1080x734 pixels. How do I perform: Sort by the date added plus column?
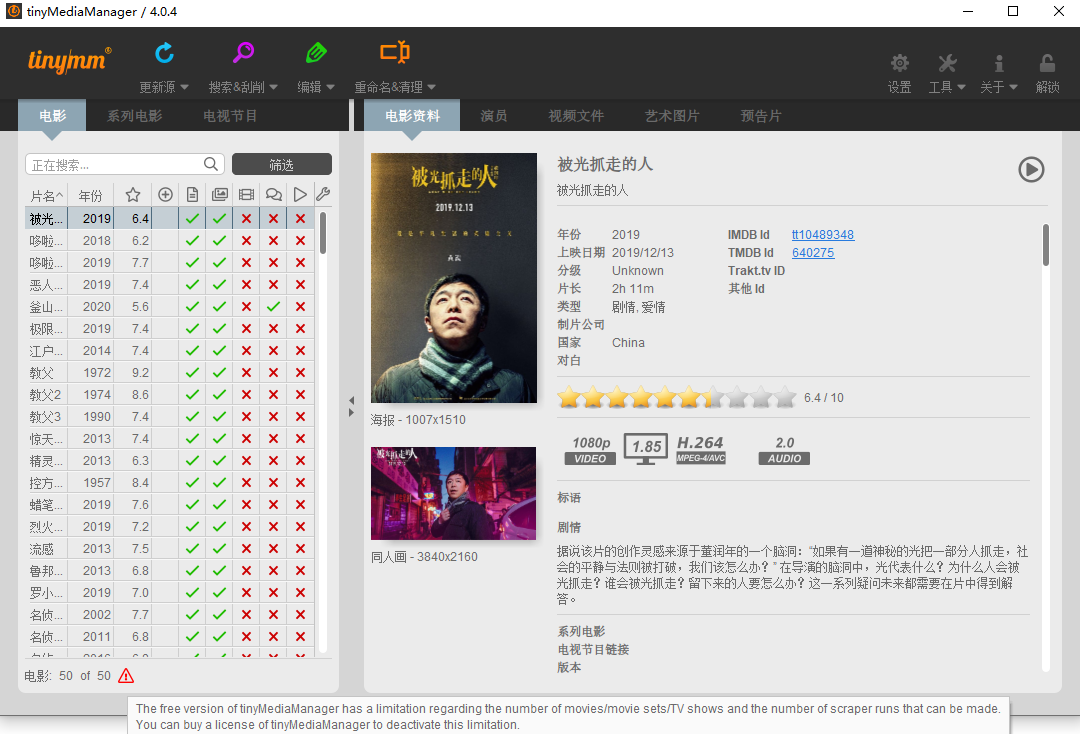tap(165, 195)
